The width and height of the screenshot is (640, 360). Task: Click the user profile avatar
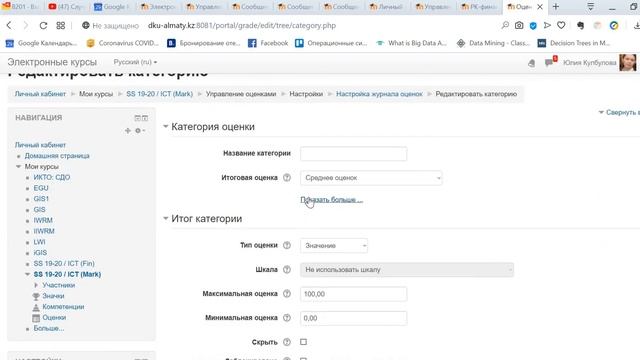627,62
